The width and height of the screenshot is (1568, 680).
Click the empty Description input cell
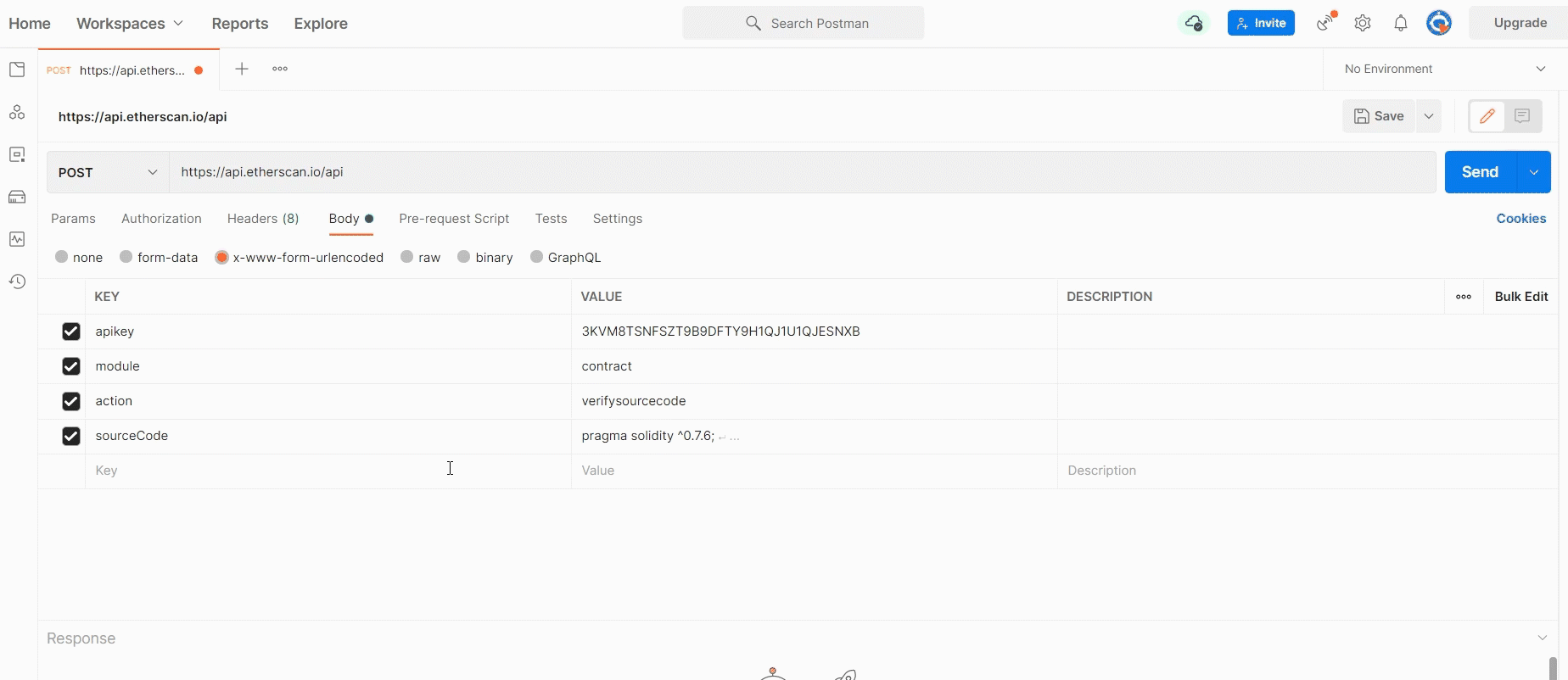pos(1308,471)
